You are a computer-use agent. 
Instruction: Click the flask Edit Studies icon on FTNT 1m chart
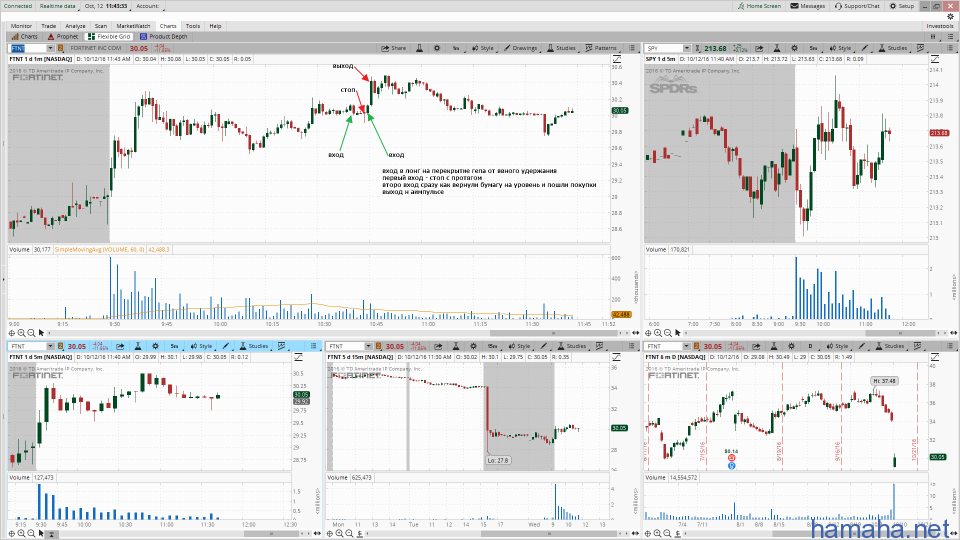point(419,48)
